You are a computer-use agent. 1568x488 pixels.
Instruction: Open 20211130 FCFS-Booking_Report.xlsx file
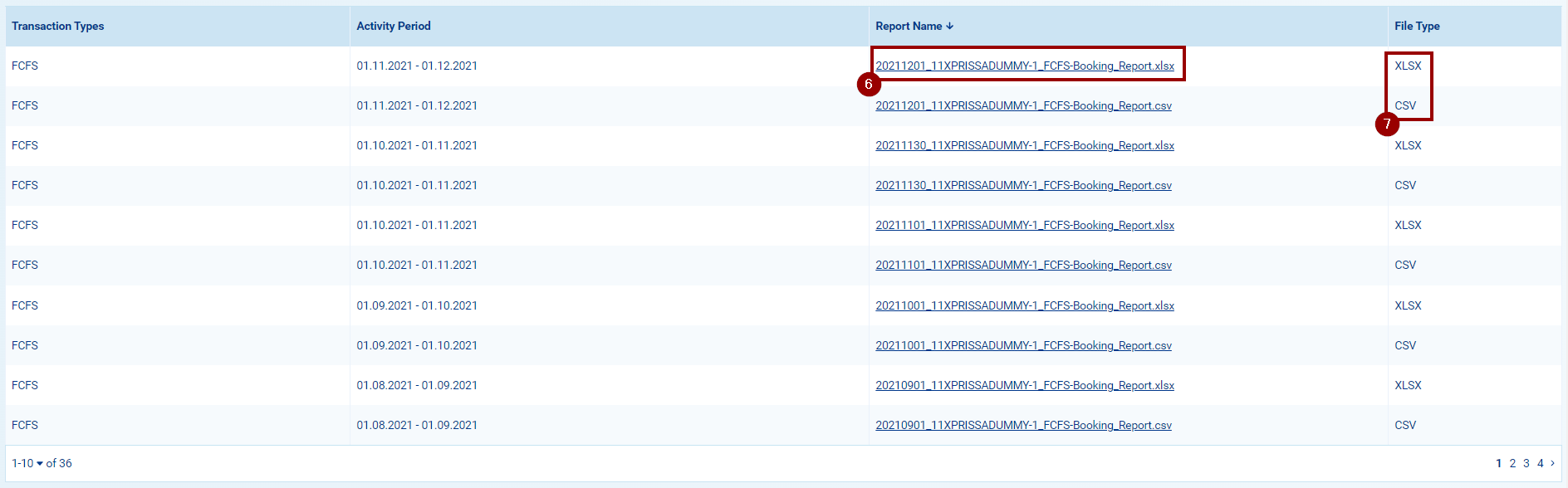coord(1024,145)
